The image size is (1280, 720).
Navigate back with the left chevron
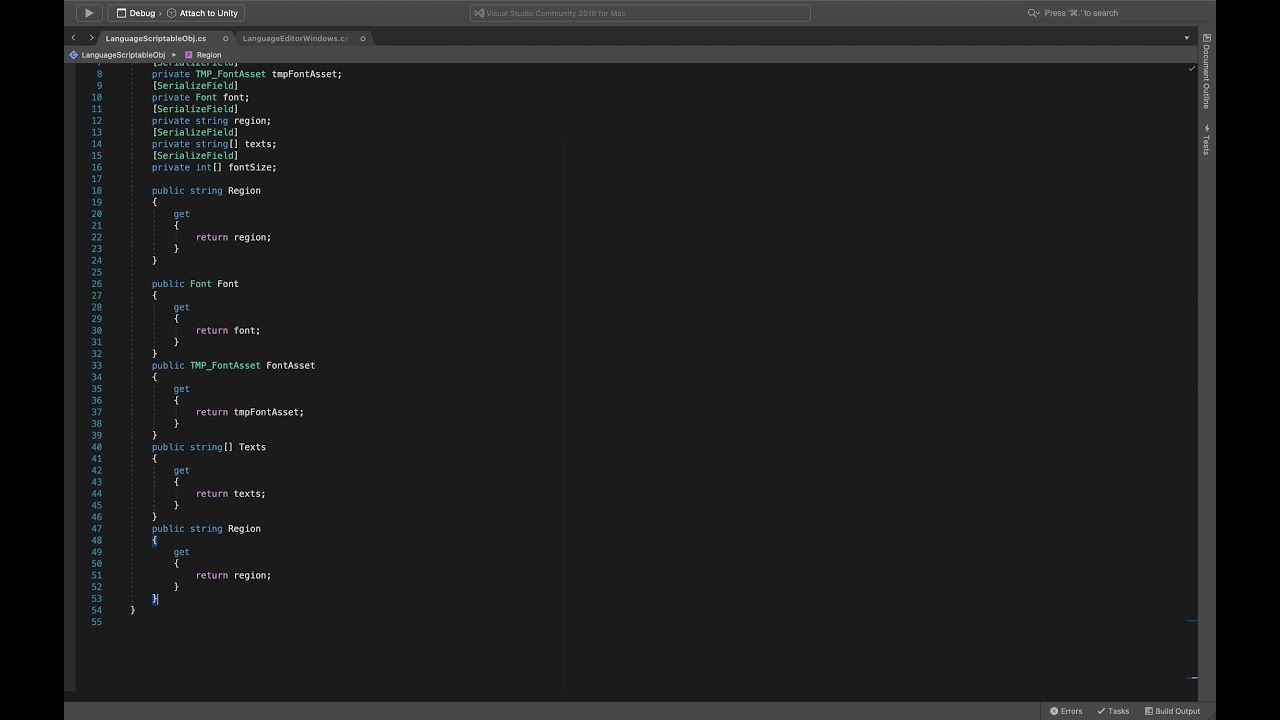click(73, 38)
